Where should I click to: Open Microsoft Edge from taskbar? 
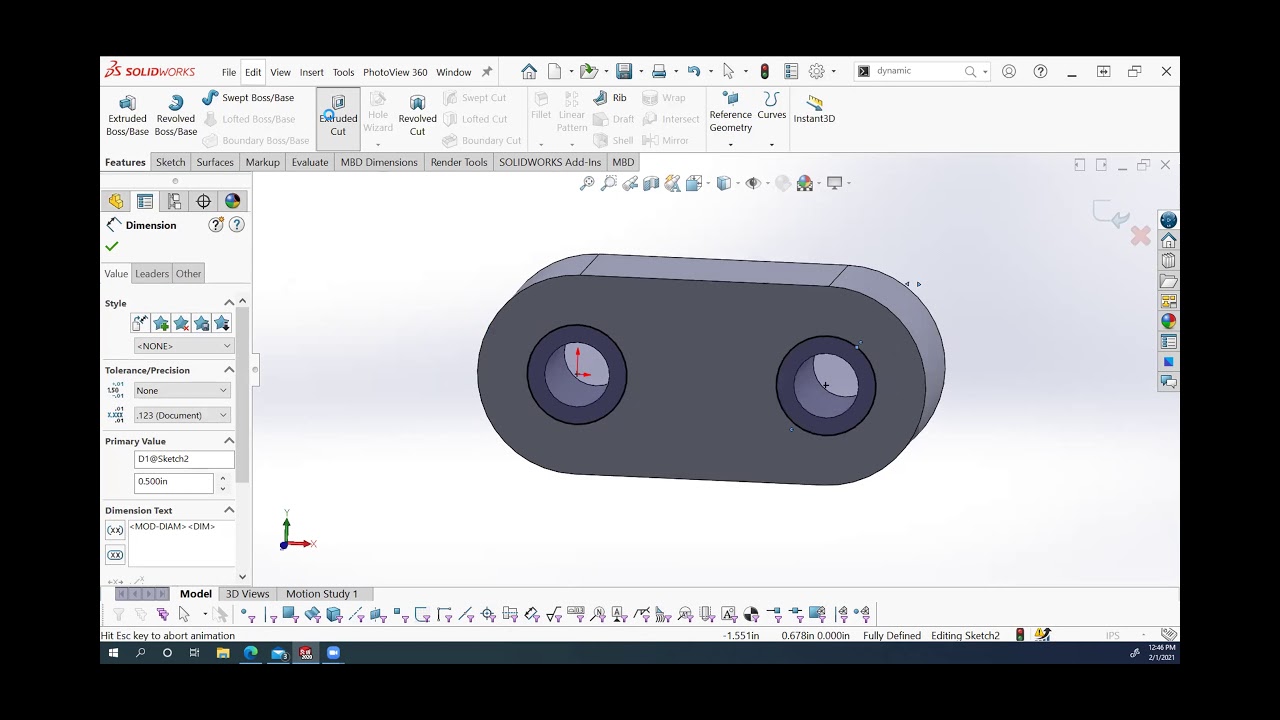tap(250, 653)
